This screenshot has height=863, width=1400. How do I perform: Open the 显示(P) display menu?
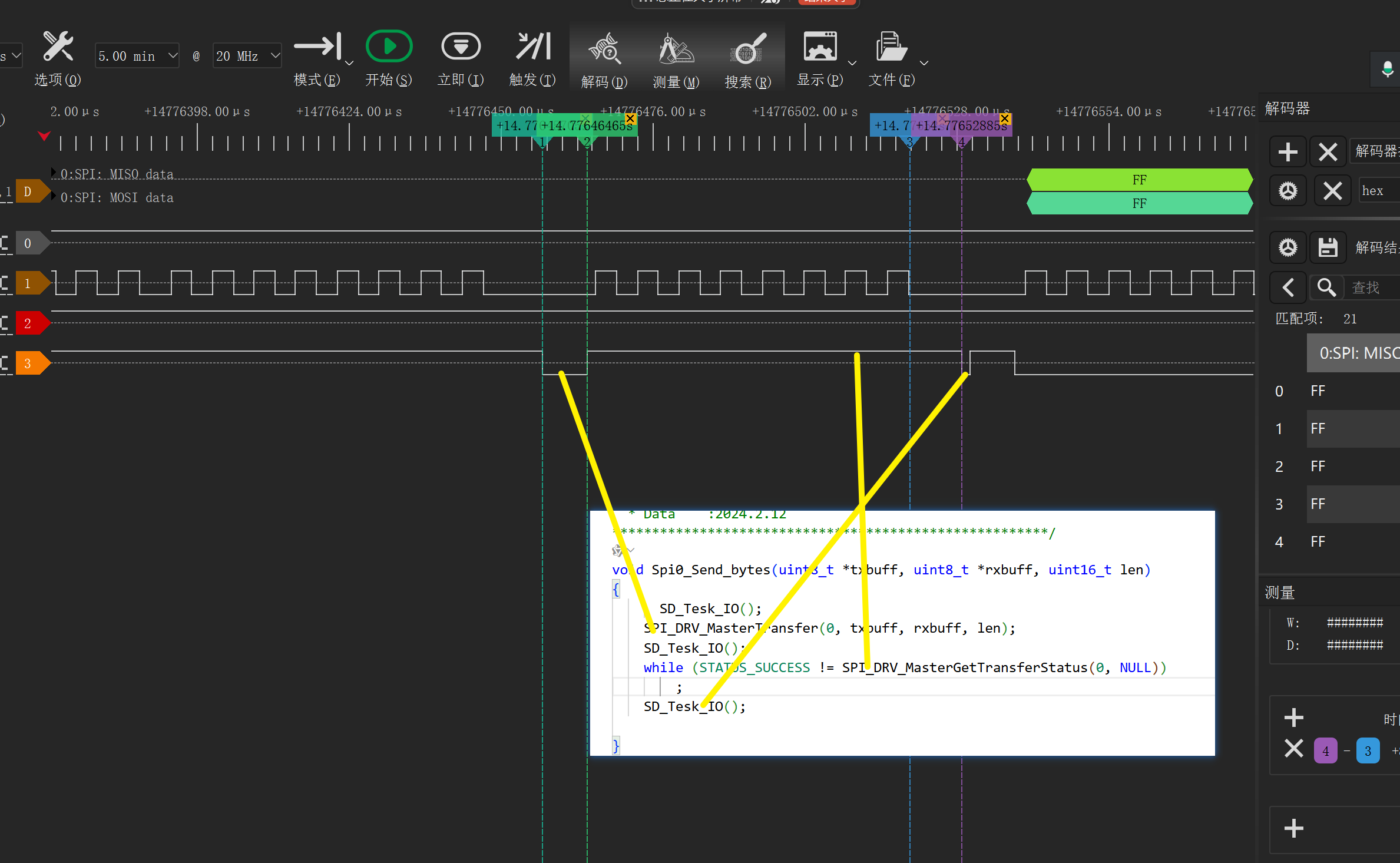click(820, 47)
